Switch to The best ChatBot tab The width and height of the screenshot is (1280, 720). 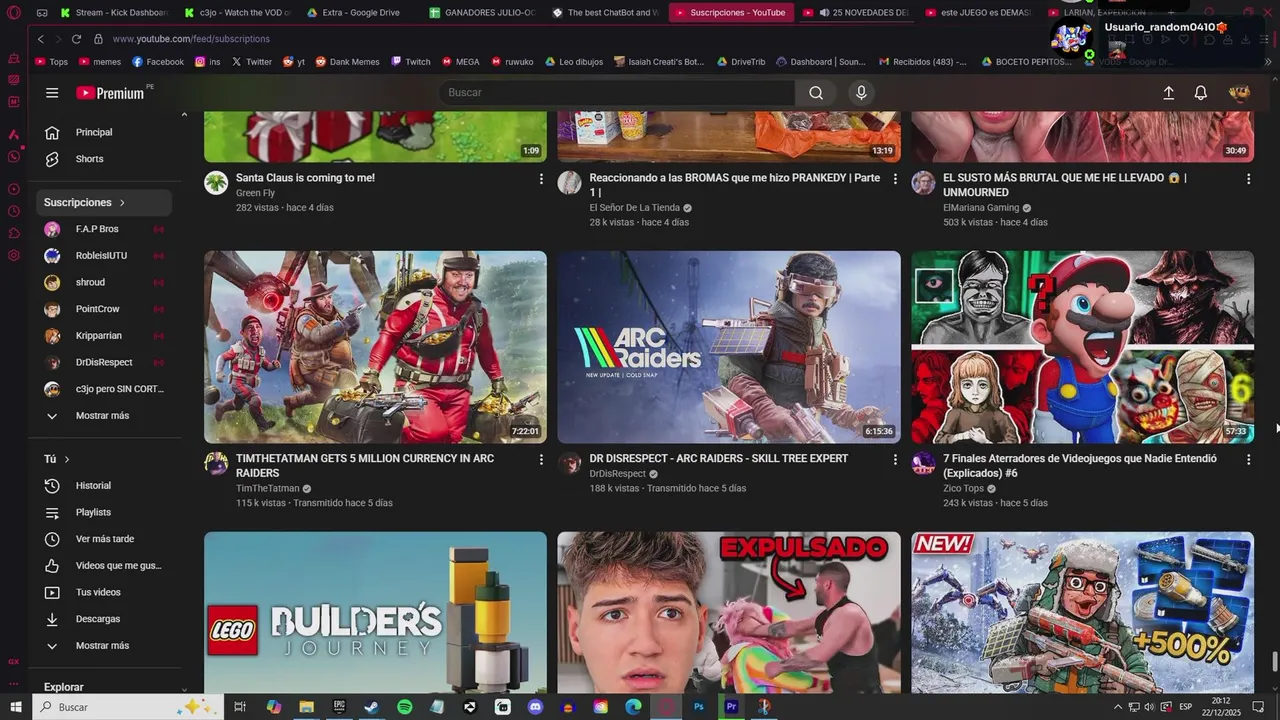605,13
